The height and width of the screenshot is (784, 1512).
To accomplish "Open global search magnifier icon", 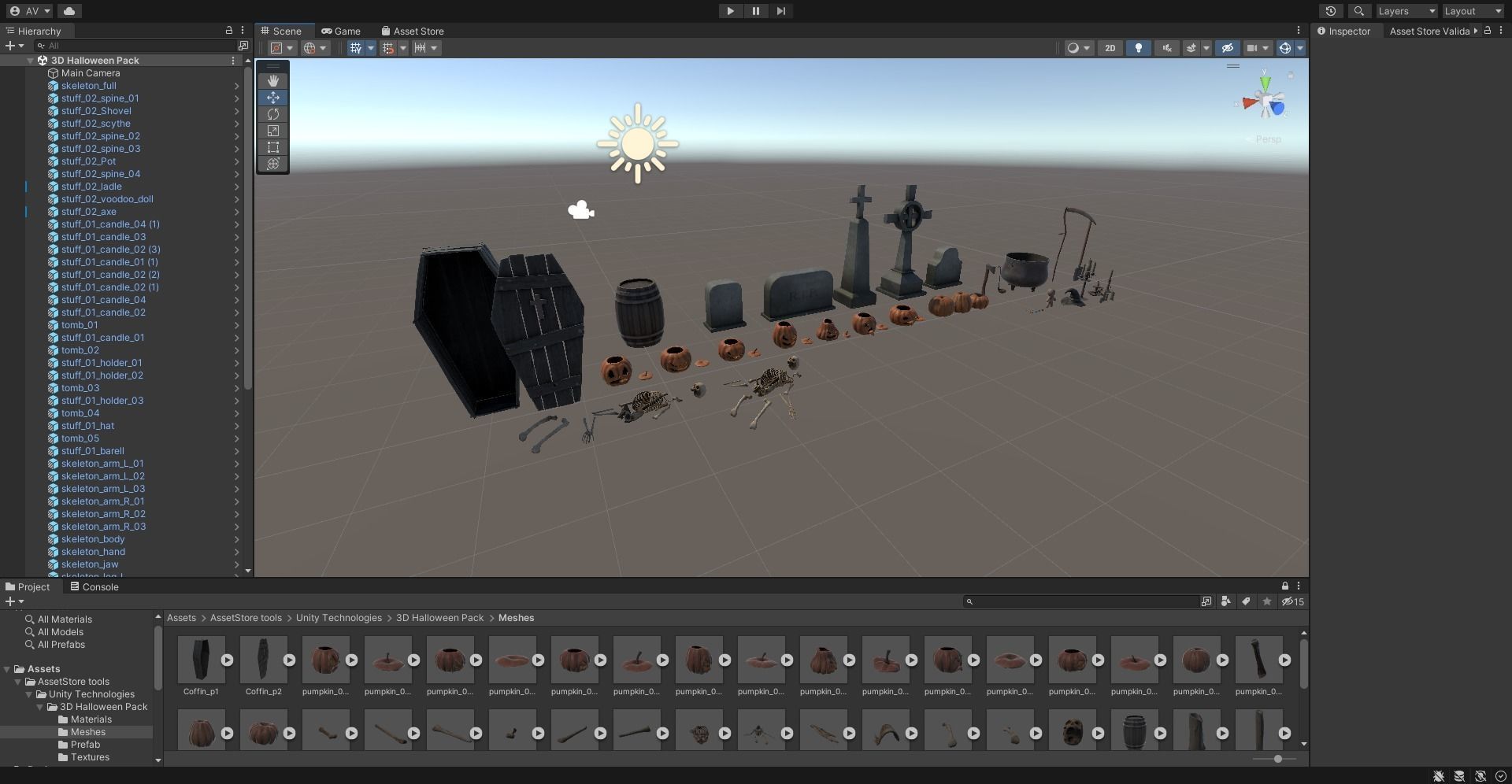I will [1358, 11].
